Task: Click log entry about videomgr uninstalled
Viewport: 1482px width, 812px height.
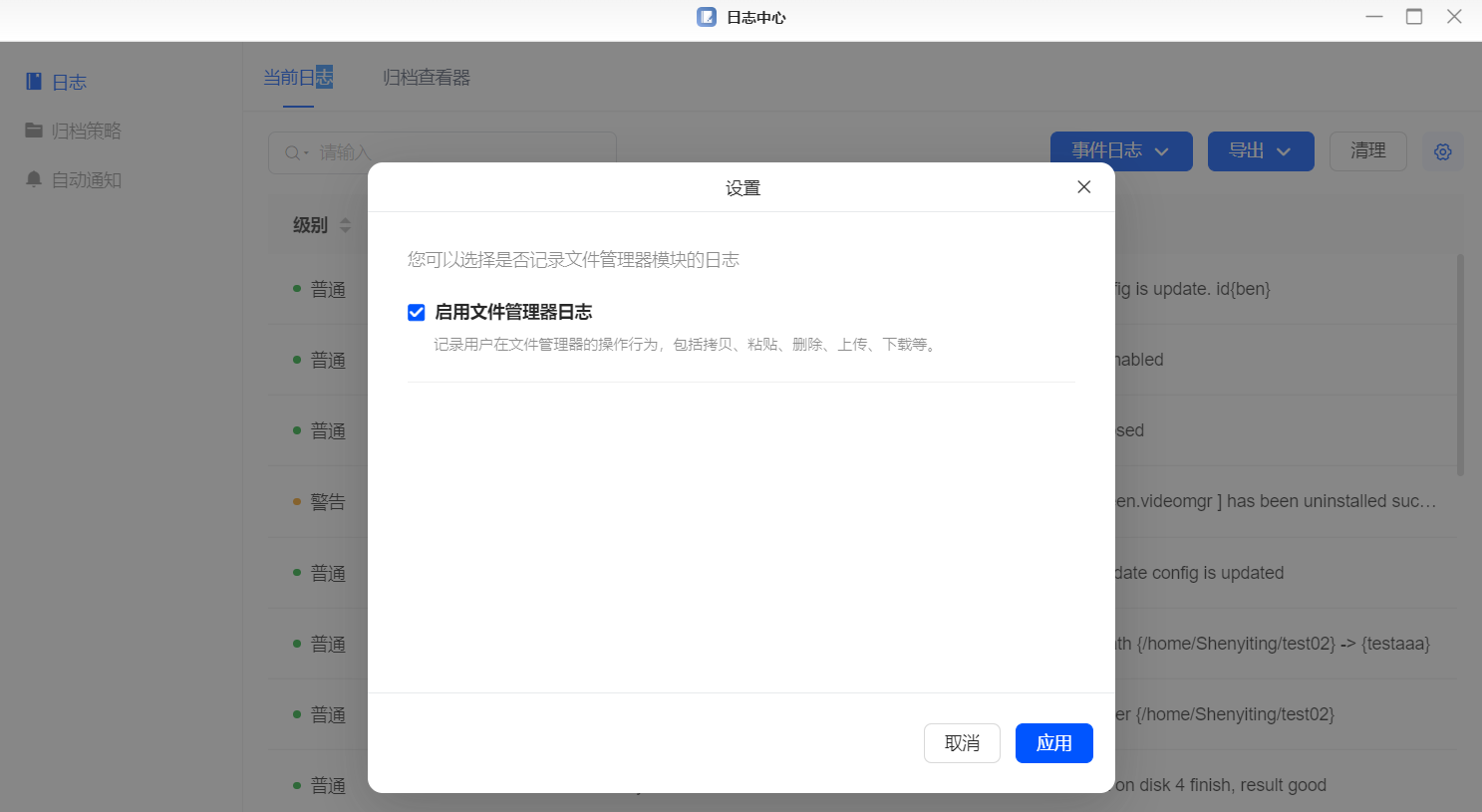Action: [1277, 501]
